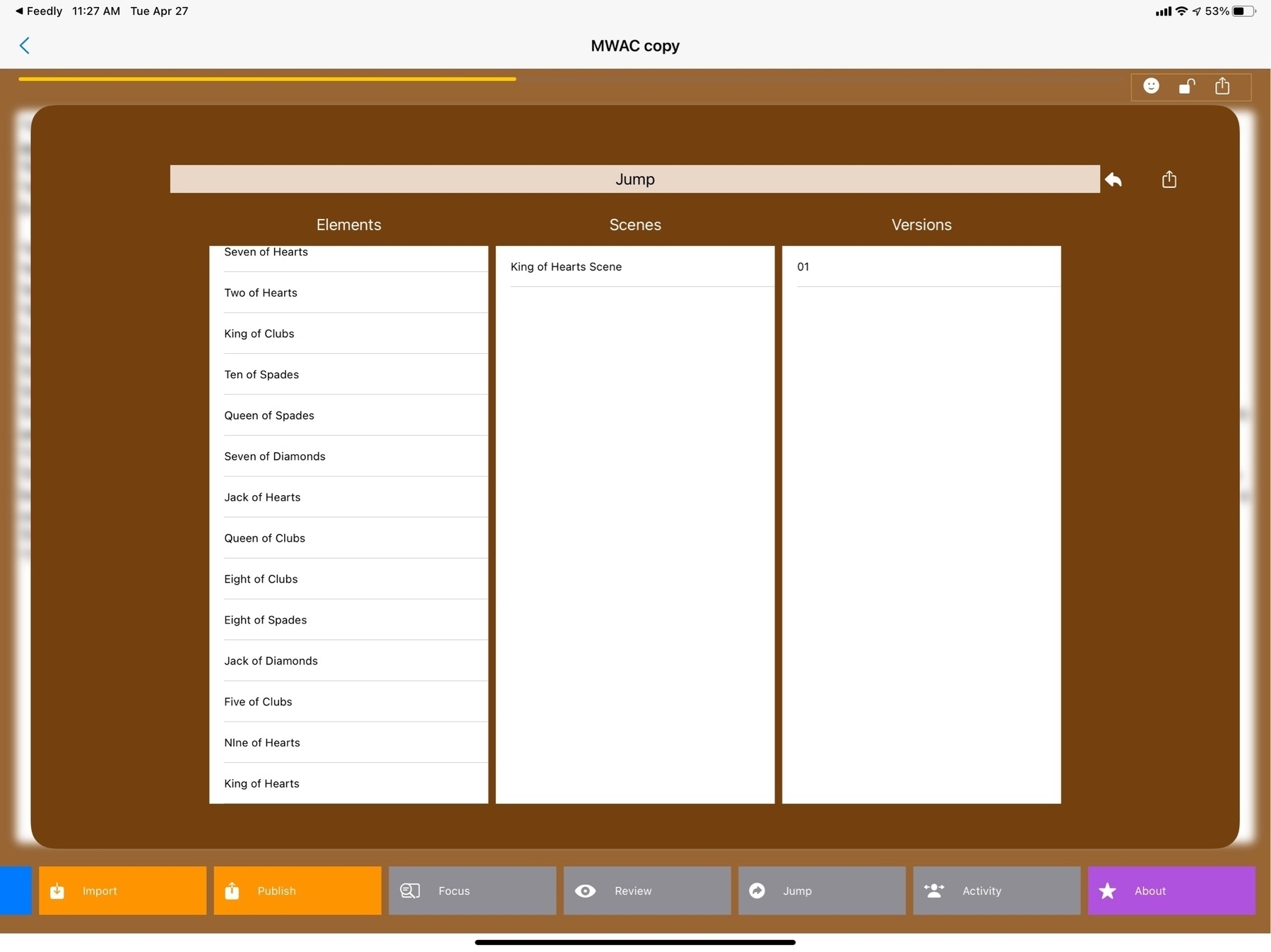Go back using the top-left chevron
This screenshot has height=952, width=1271.
click(25, 46)
